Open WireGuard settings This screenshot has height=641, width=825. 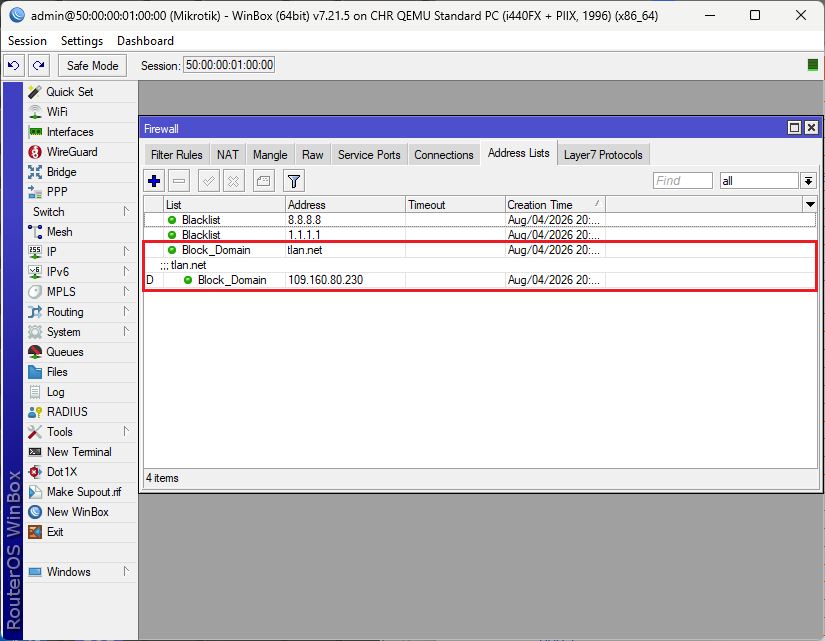(x=81, y=152)
